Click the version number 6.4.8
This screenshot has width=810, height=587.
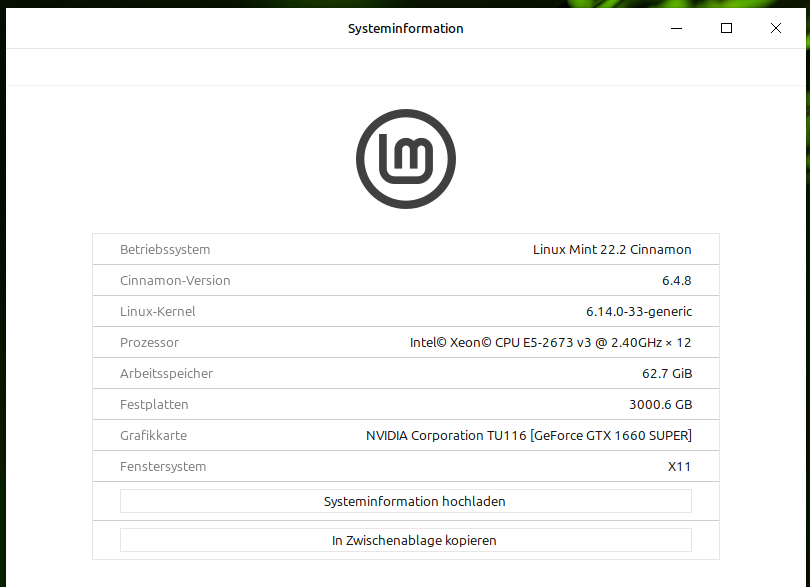tap(676, 280)
